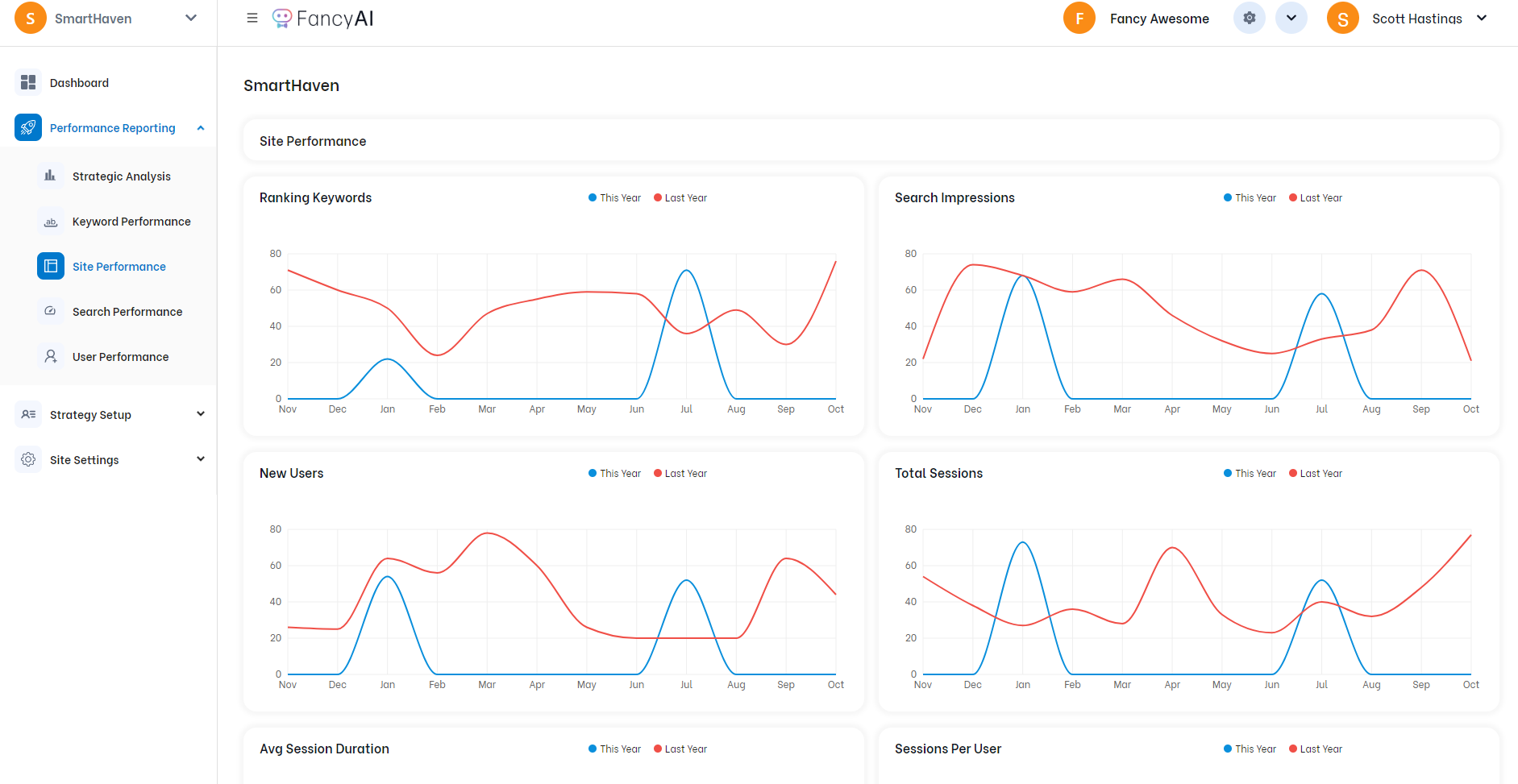Screen dimensions: 1518x784
Task: Toggle sidebar with the hamburger menu icon
Action: click(x=252, y=18)
